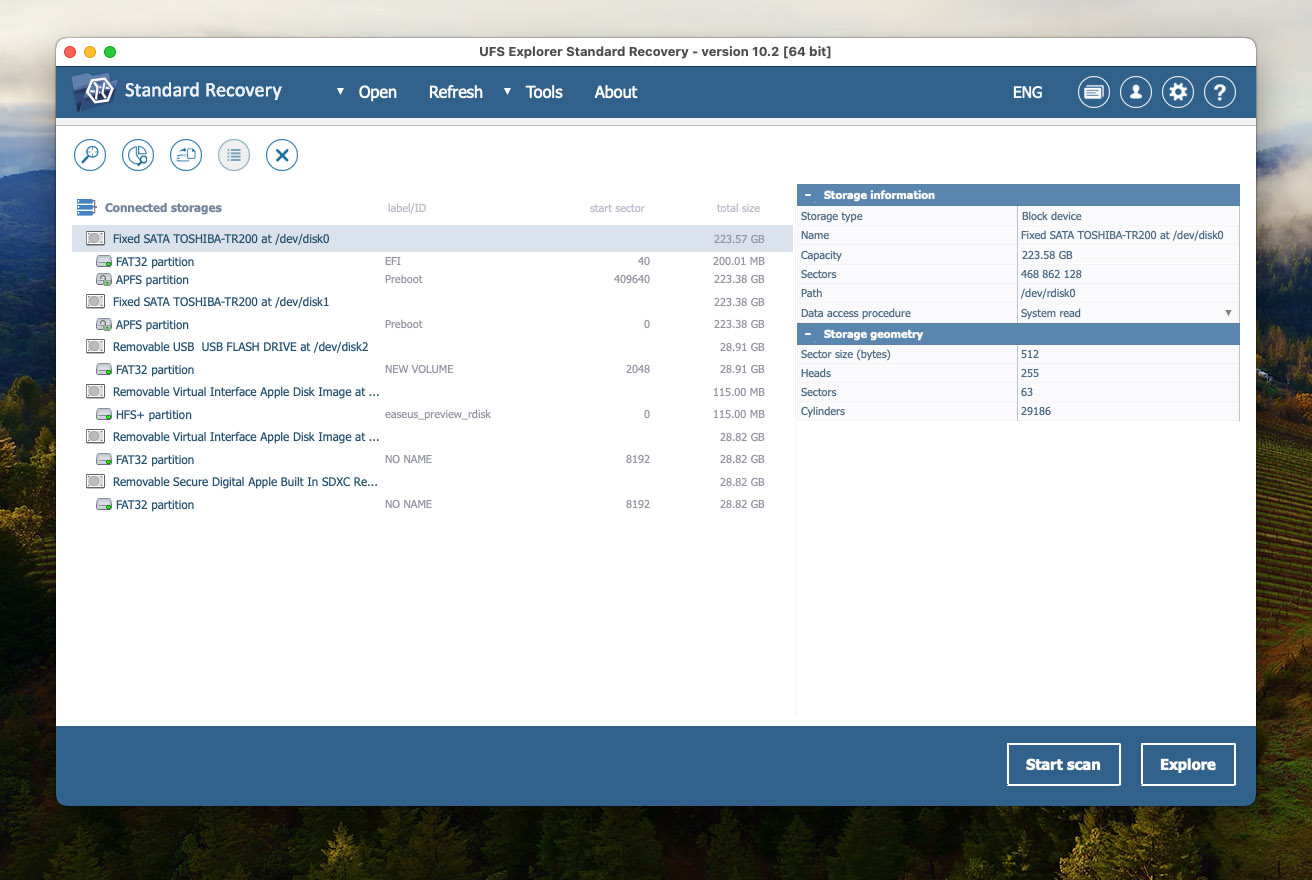Click the easeus_preview_rdisk label
The width and height of the screenshot is (1312, 880).
point(438,414)
